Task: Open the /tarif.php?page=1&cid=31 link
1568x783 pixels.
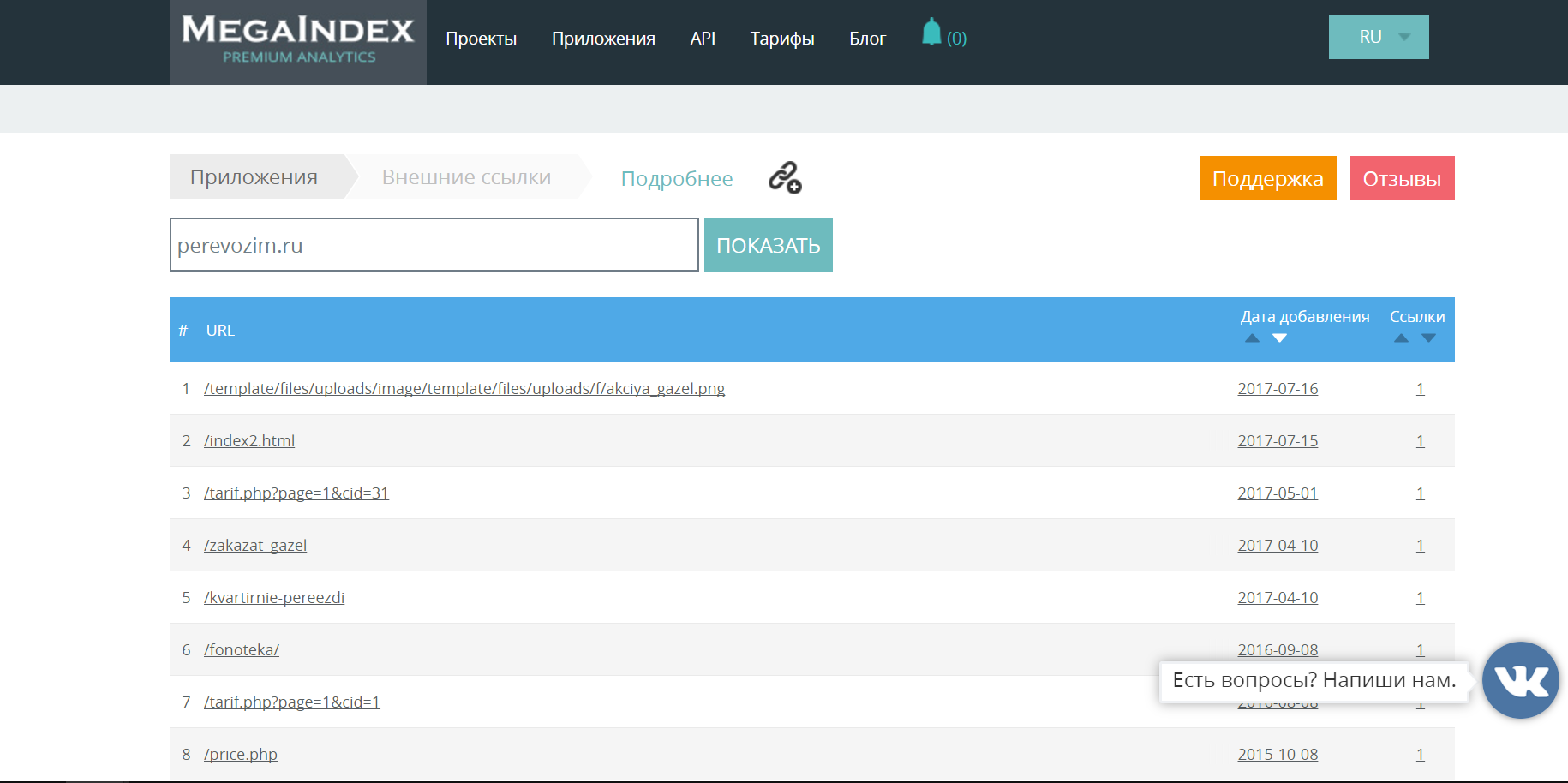Action: coord(296,493)
